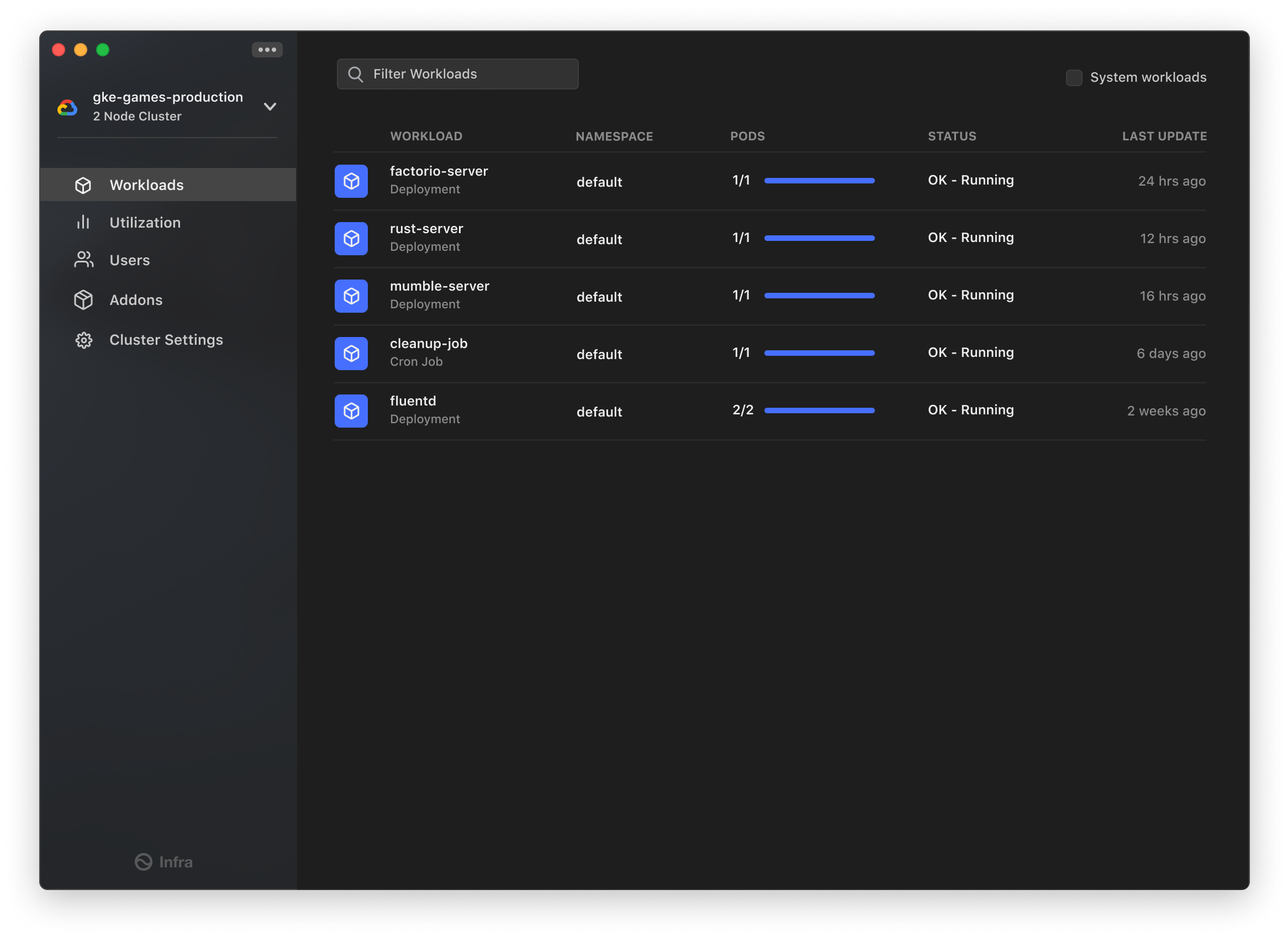The image size is (1288, 937).
Task: Click the Google Cloud logo next to cluster name
Action: [66, 106]
